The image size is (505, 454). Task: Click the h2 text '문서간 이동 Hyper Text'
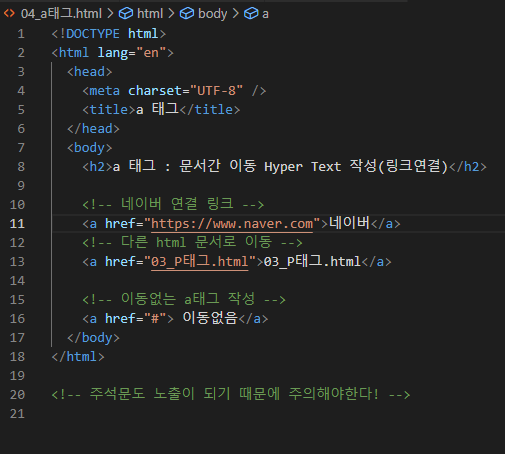[x=260, y=166]
